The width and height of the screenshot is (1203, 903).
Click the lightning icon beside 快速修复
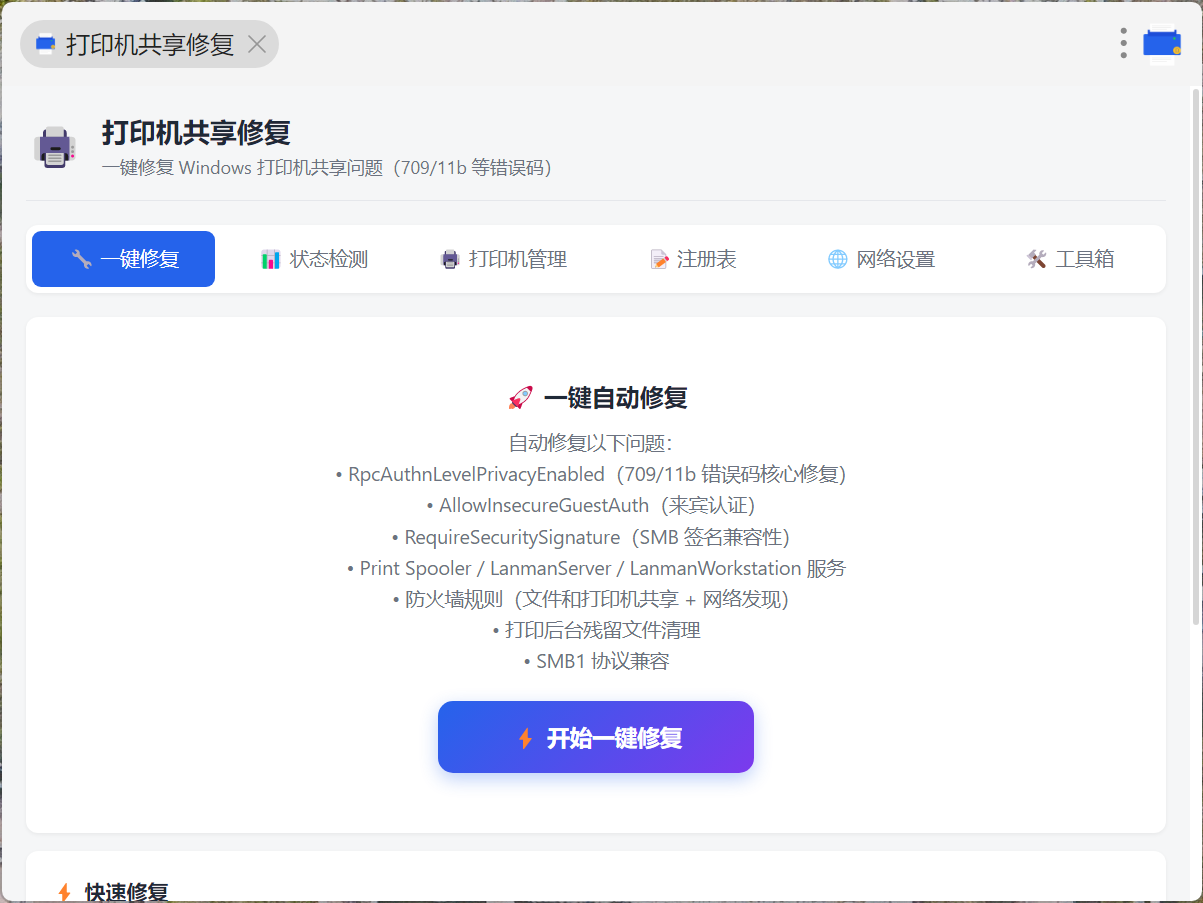pos(65,892)
